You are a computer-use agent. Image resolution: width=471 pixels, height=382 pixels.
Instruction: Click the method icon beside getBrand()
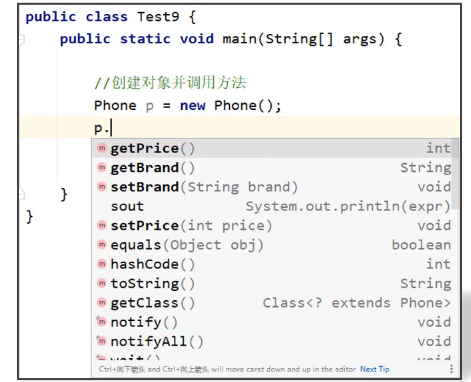(102, 167)
